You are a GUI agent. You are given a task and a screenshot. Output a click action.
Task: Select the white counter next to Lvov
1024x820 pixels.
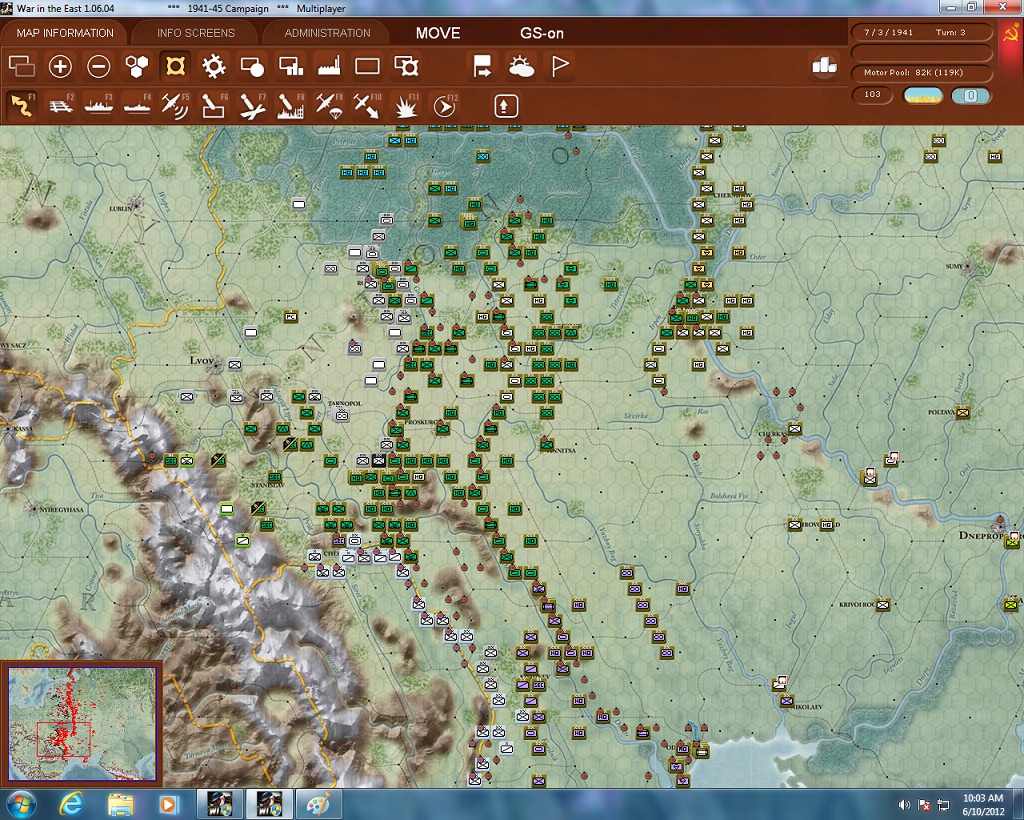point(234,366)
